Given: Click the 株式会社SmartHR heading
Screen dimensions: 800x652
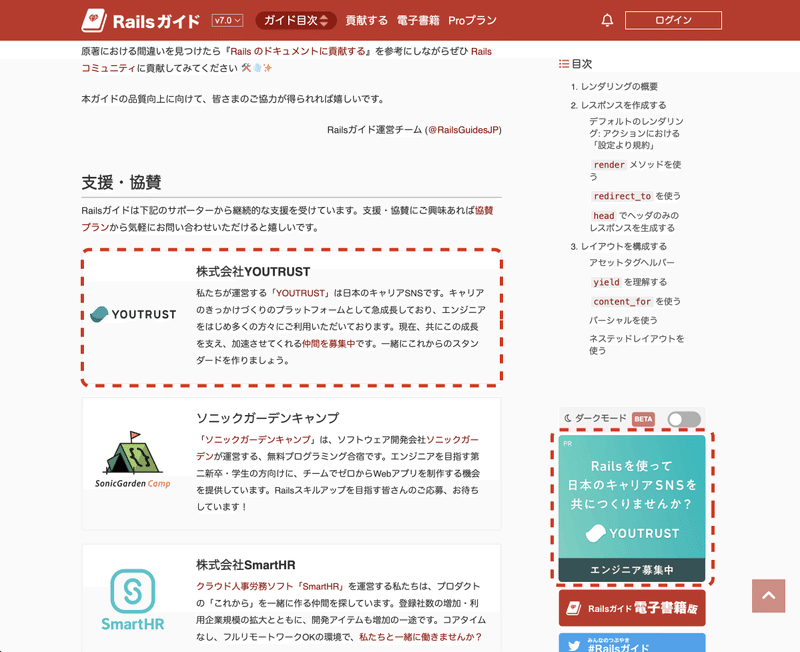Looking at the screenshot, I should tap(246, 565).
